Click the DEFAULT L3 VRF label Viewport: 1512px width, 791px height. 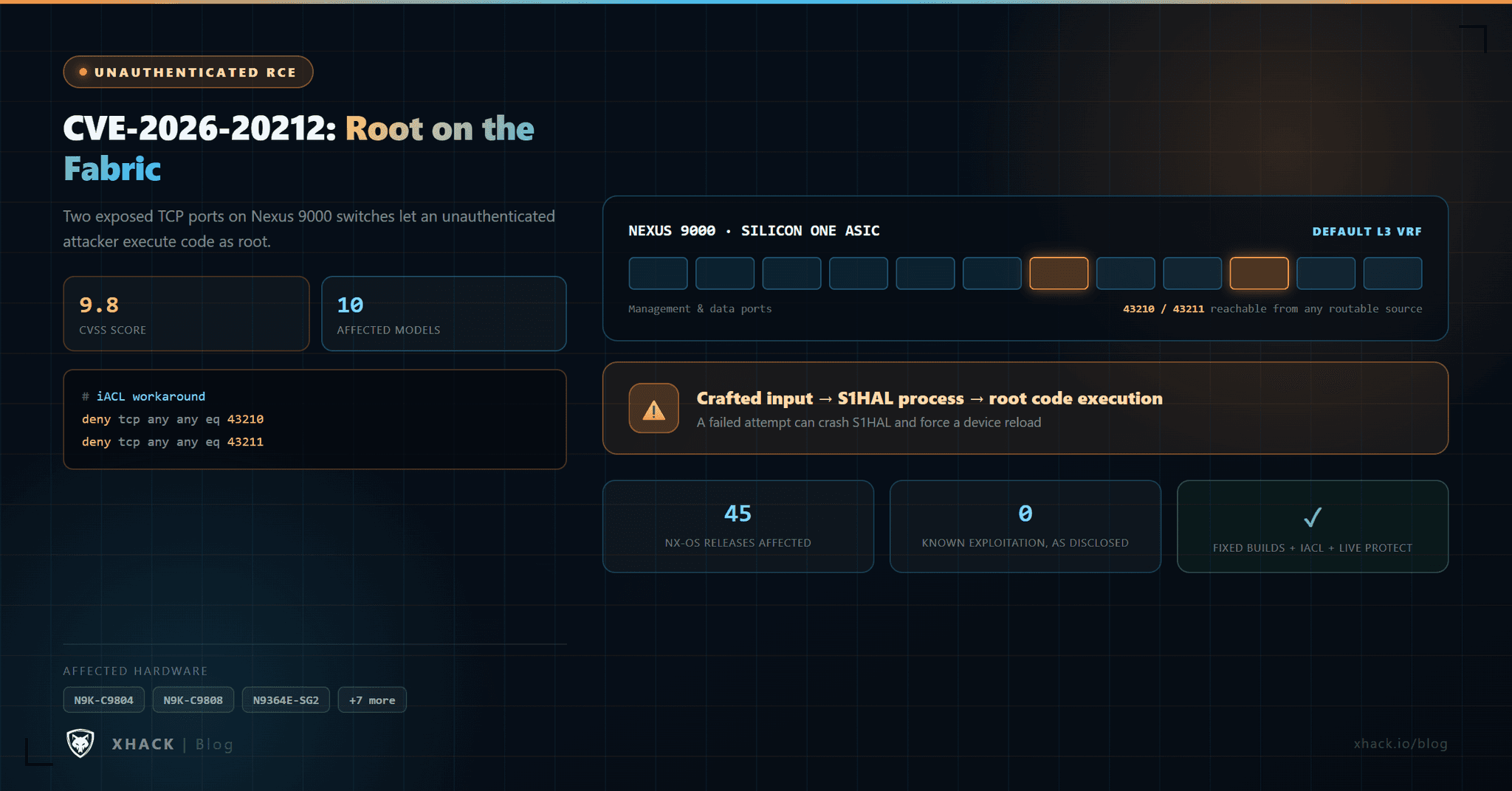point(1367,232)
